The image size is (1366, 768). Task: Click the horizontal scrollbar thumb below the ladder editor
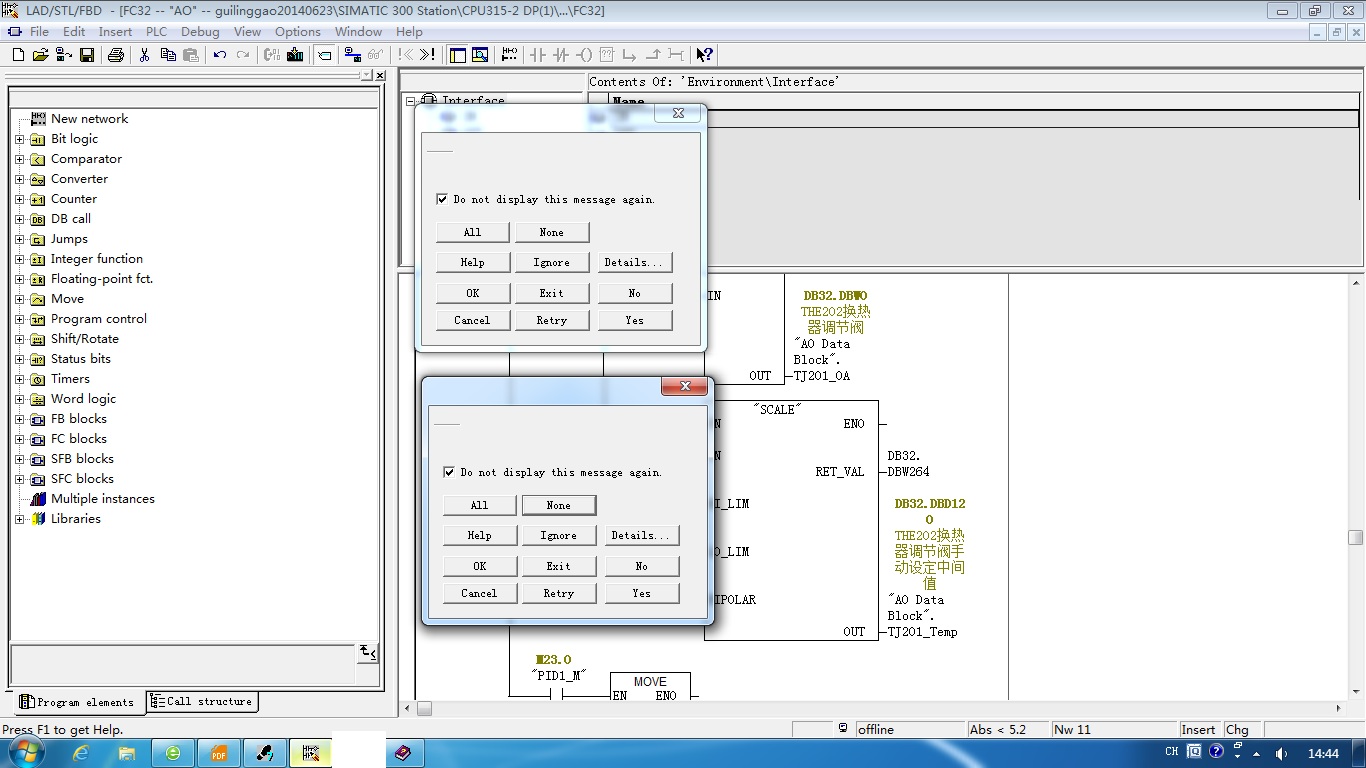pos(425,709)
